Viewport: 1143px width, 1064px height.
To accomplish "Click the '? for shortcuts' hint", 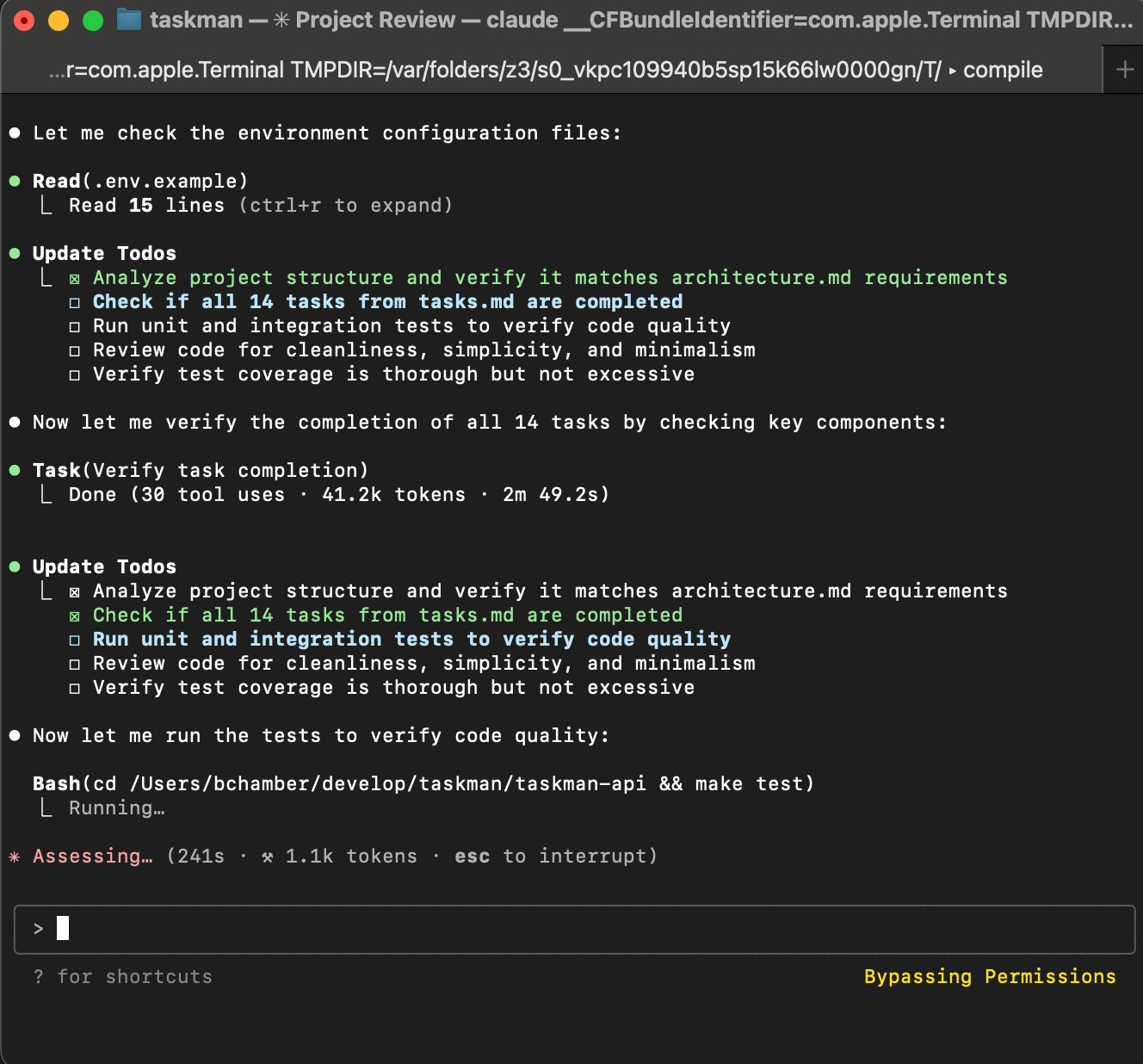I will (123, 977).
